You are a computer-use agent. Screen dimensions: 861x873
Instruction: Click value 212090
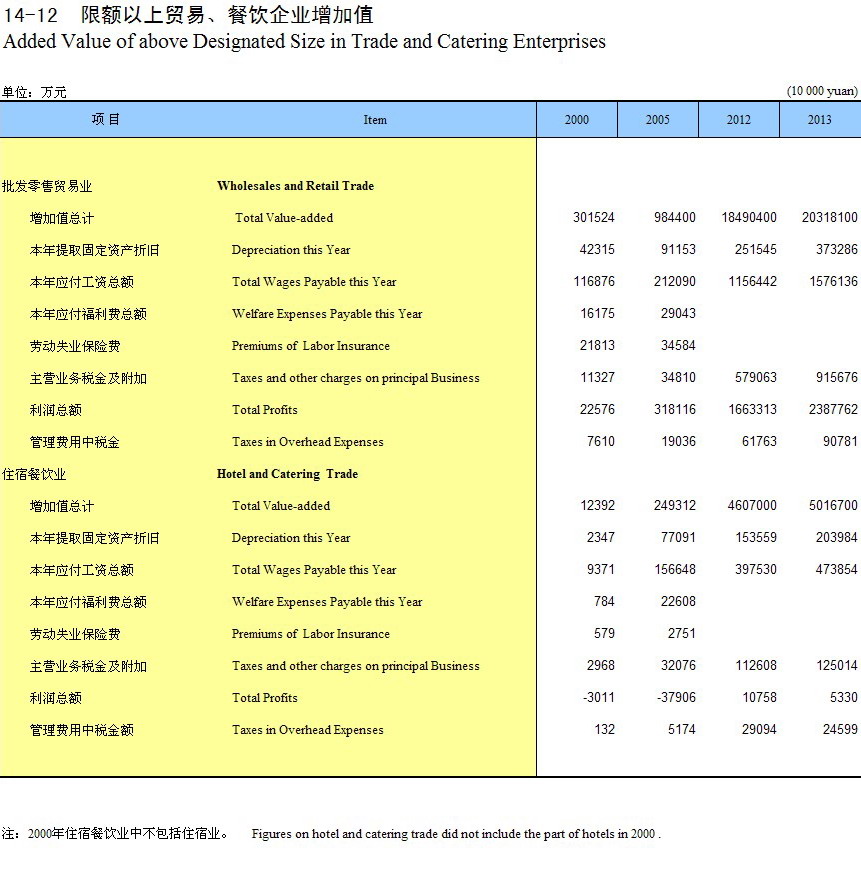coord(674,281)
